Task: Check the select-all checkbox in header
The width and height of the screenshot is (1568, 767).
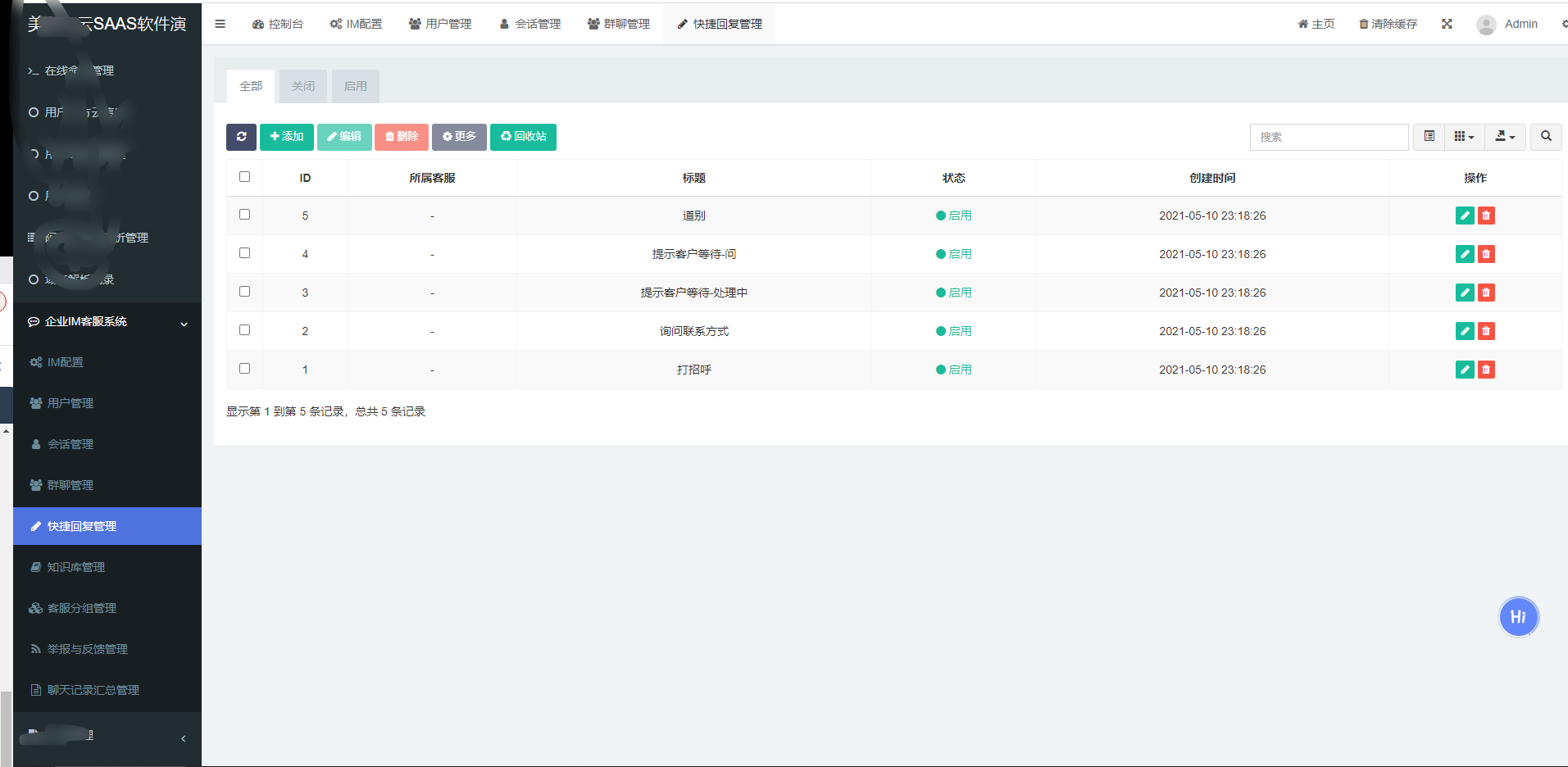Action: (244, 177)
